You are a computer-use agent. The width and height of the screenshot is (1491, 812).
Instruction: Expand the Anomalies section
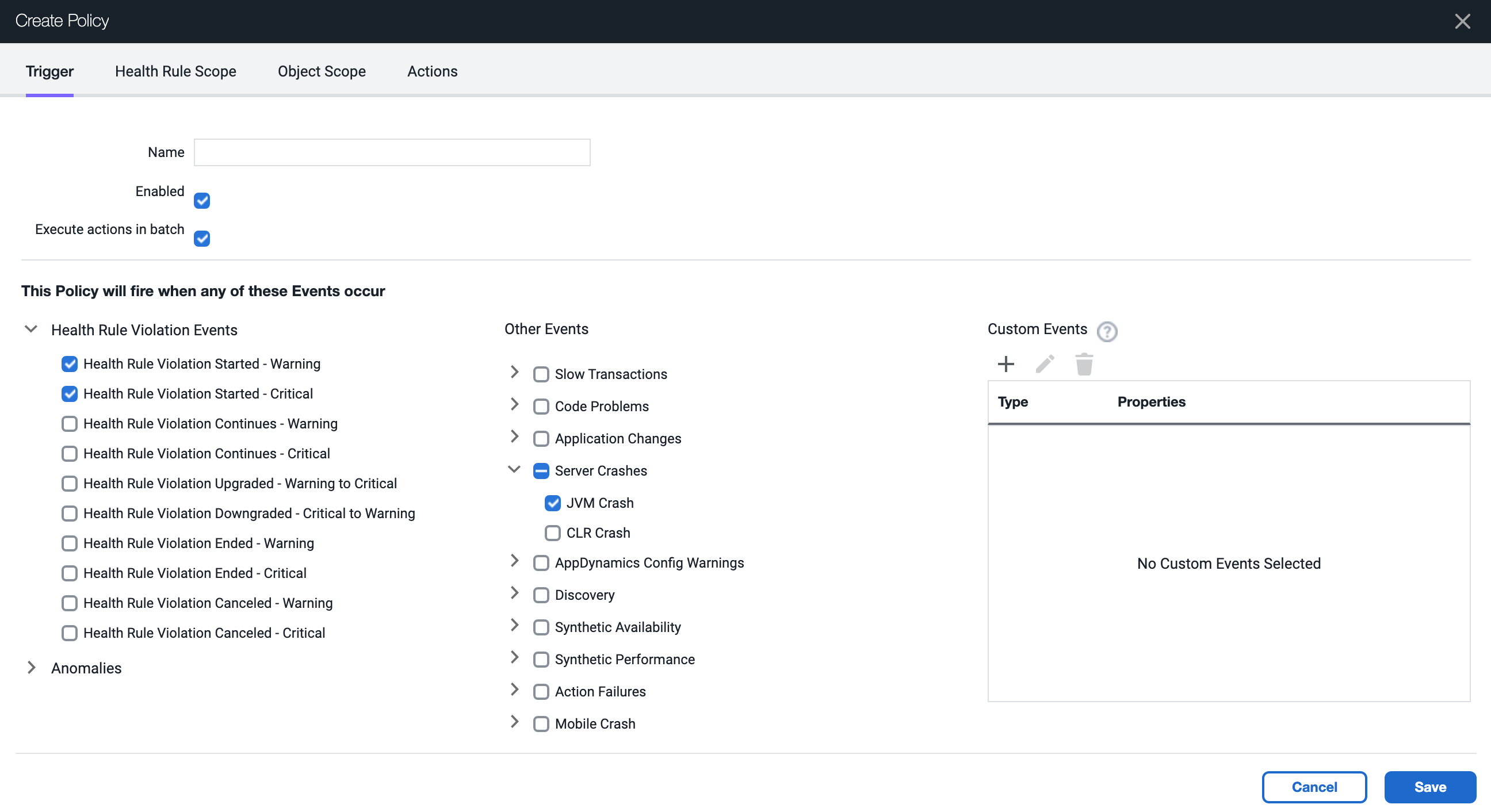coord(31,668)
